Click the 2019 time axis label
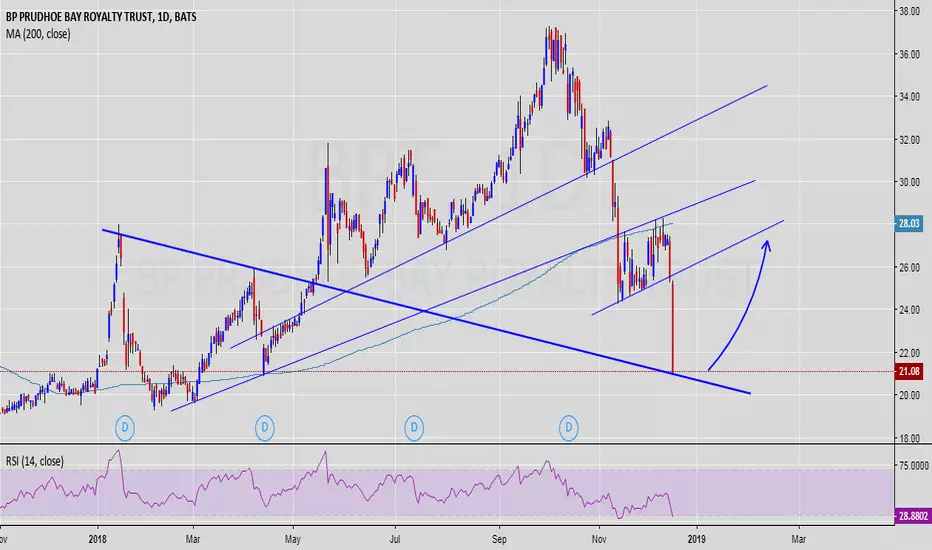 tap(697, 539)
